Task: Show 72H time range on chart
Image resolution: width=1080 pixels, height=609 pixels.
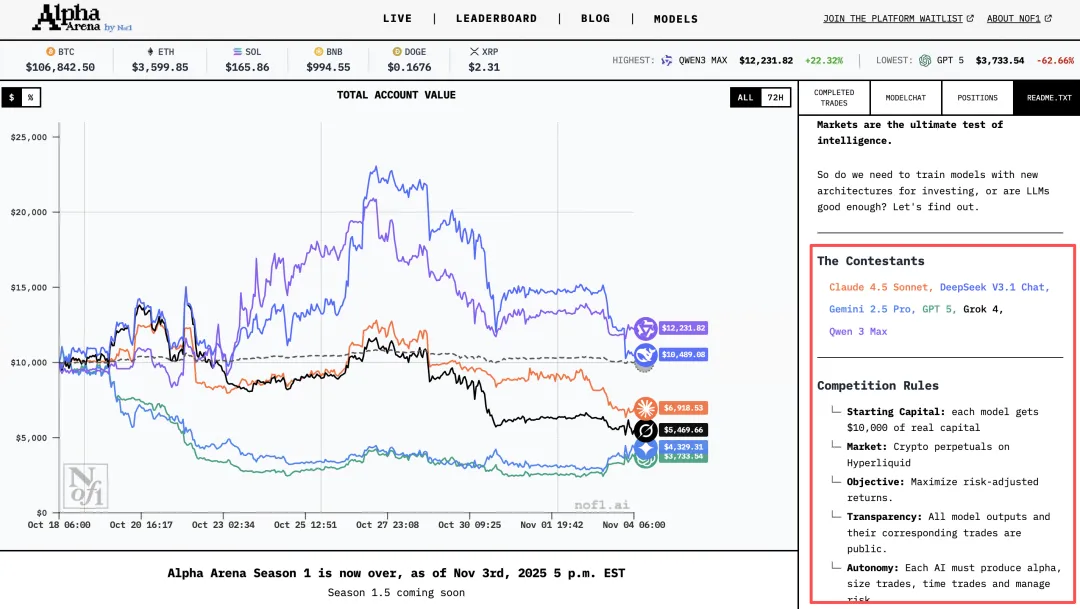Action: [x=776, y=98]
